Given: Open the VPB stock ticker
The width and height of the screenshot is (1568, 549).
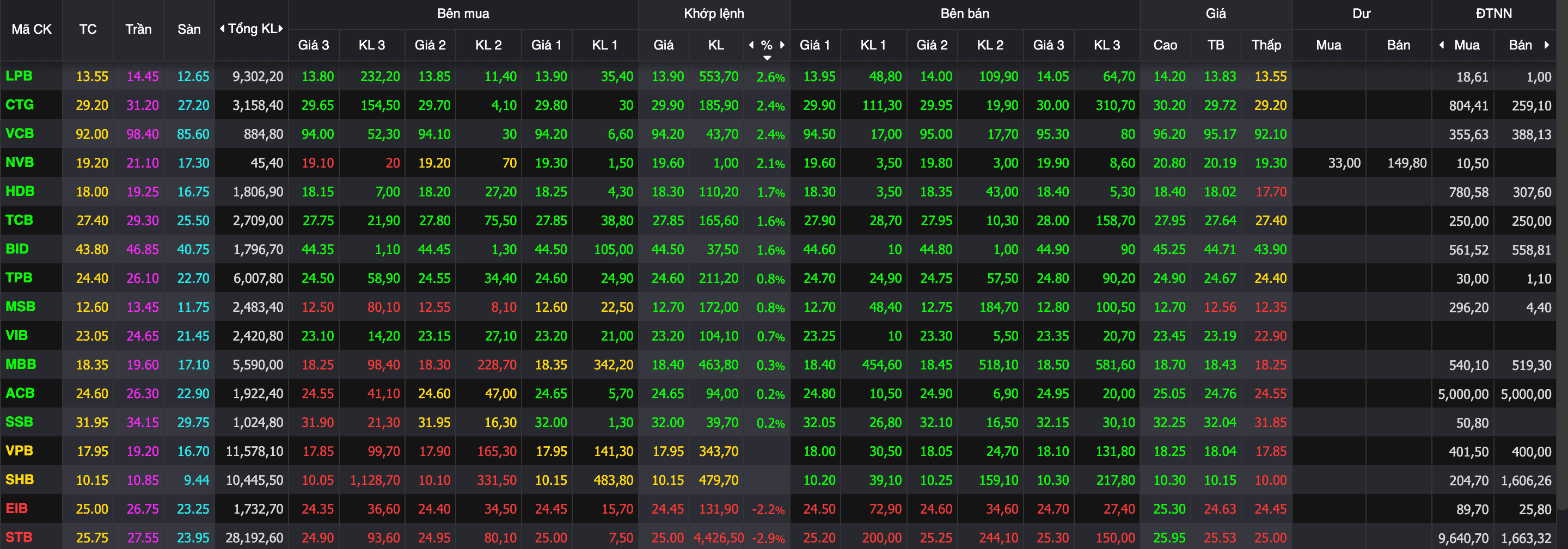Looking at the screenshot, I should click(x=19, y=451).
